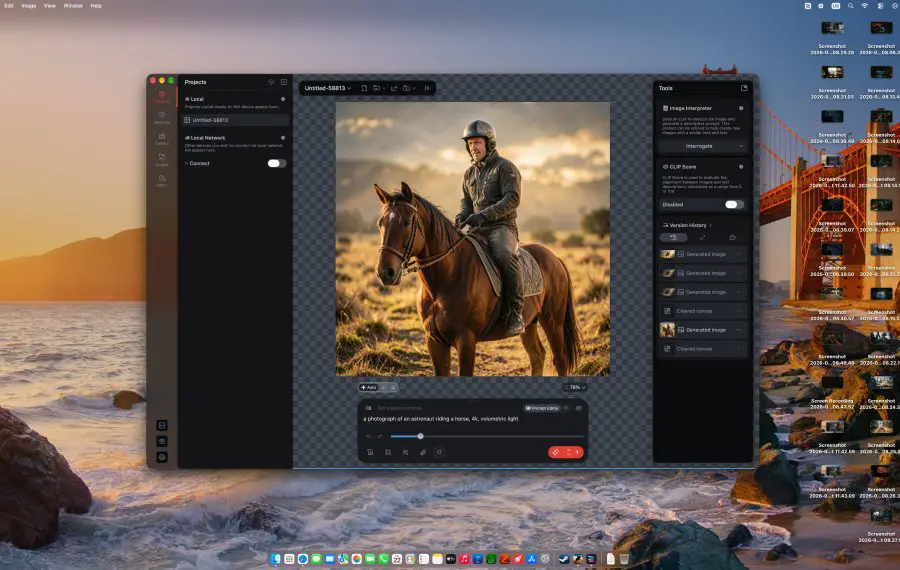This screenshot has width=900, height=570.
Task: Open the Window menu
Action: (73, 6)
